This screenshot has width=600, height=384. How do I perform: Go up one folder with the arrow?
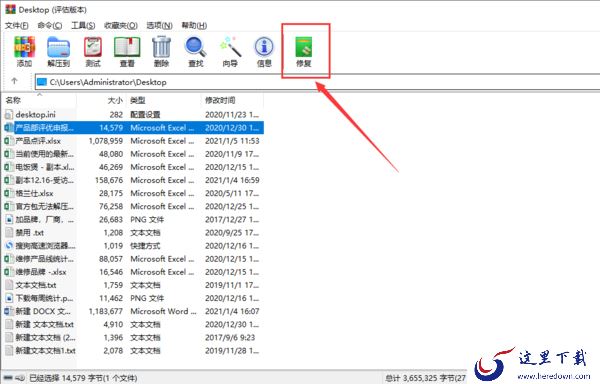pyautogui.click(x=15, y=81)
